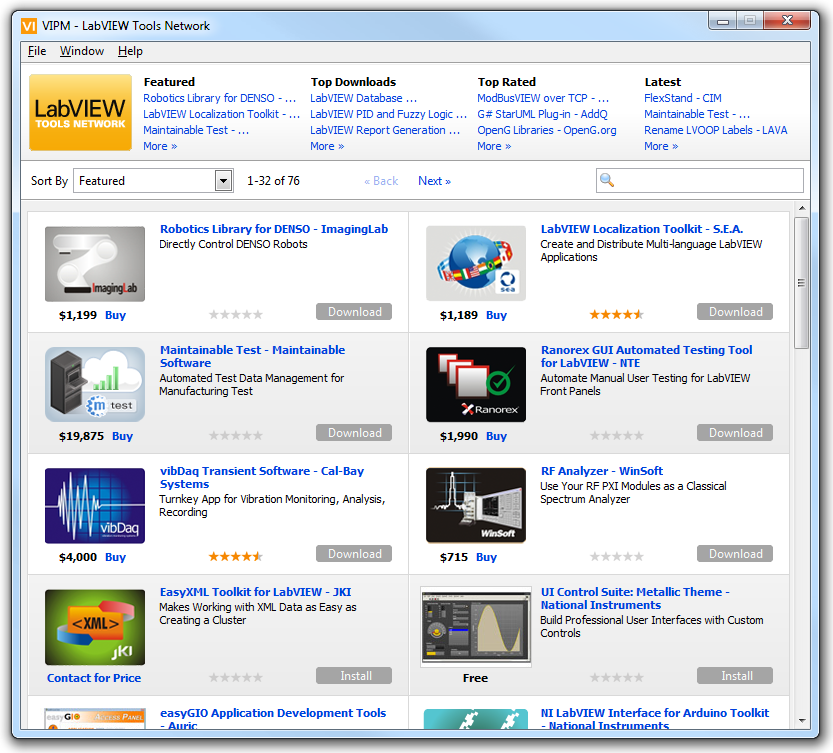This screenshot has height=753, width=833.
Task: Expand More under Top Downloads
Action: 327,146
